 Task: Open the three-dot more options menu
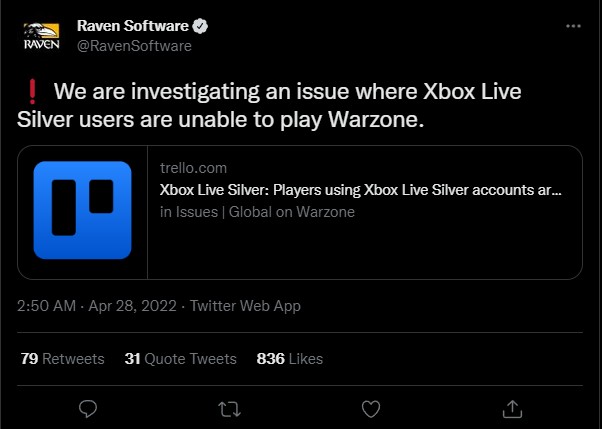point(572,25)
